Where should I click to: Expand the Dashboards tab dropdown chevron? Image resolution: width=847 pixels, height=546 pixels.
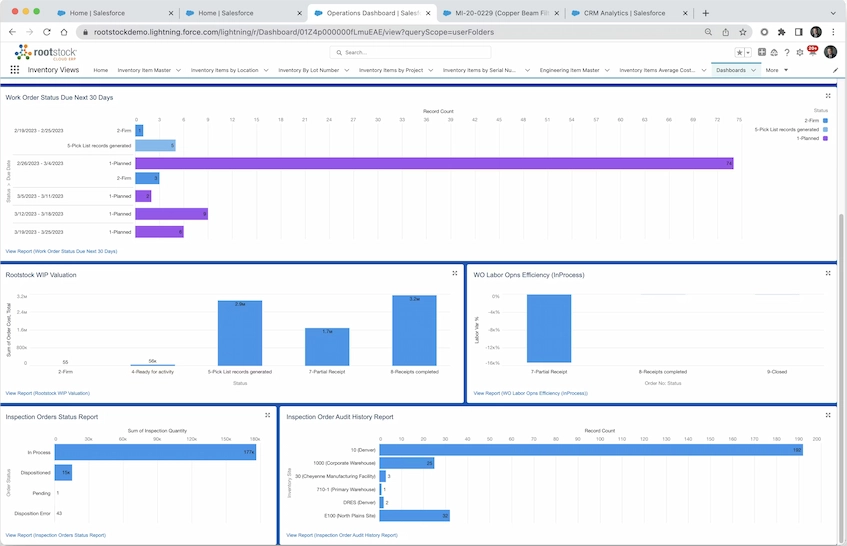pyautogui.click(x=753, y=70)
